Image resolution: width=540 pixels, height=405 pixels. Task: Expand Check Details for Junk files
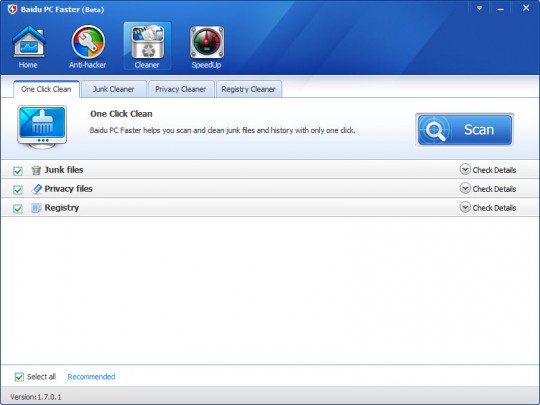pos(488,169)
